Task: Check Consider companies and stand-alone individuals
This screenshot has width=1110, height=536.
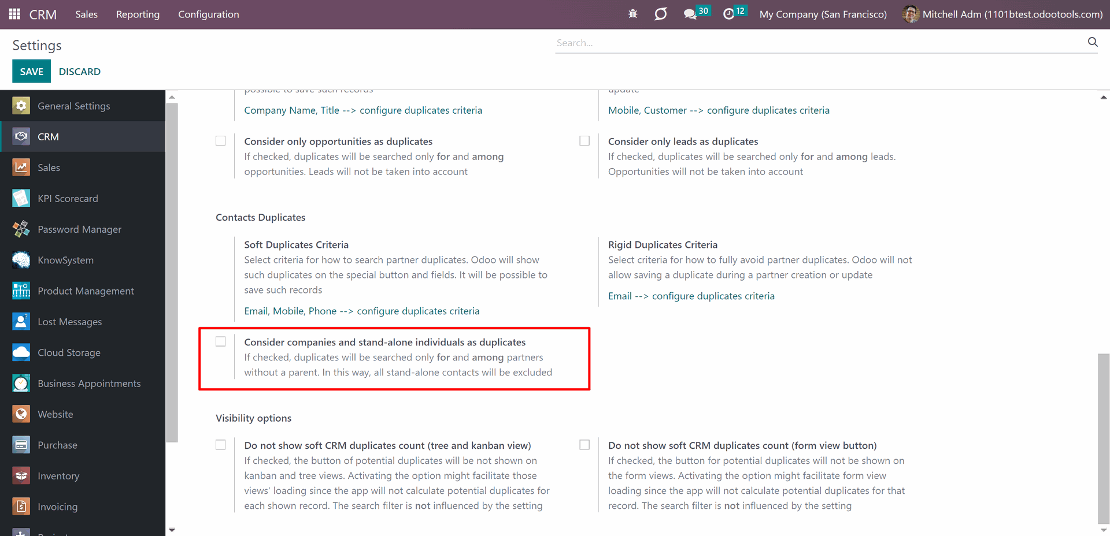Action: (221, 341)
